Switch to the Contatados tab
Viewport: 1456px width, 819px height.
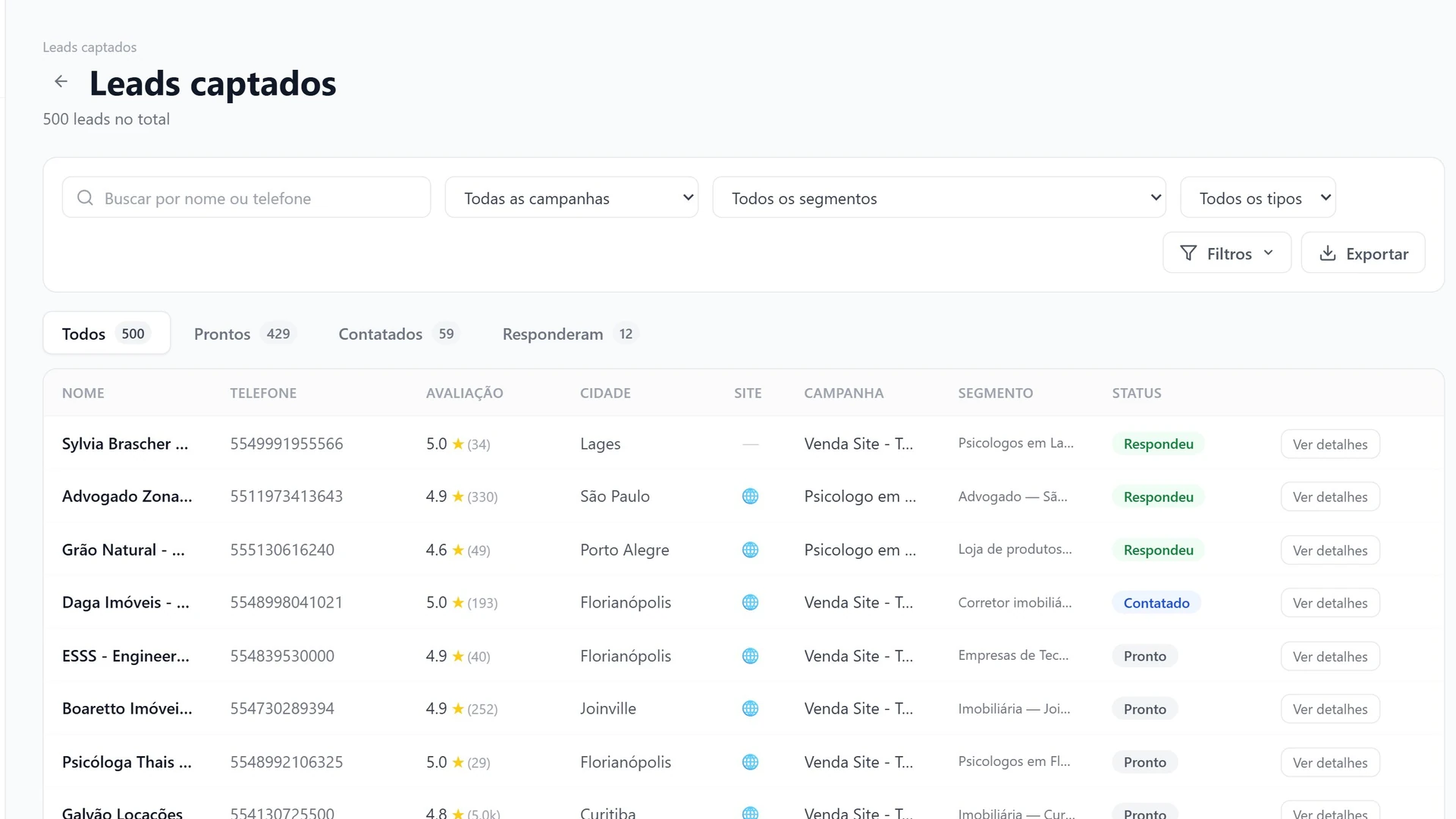click(398, 334)
